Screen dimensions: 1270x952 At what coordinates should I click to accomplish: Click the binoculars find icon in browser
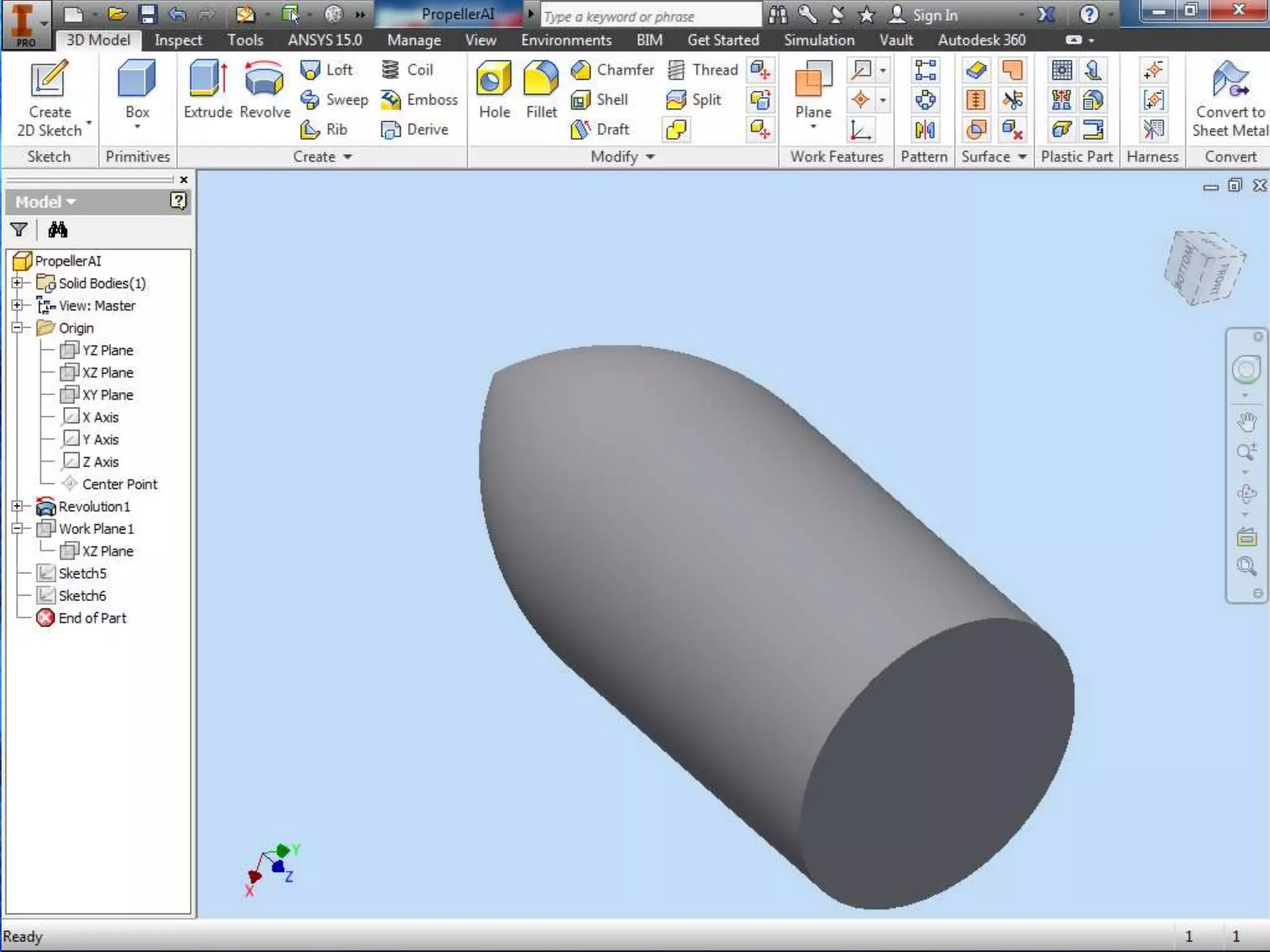coord(57,230)
